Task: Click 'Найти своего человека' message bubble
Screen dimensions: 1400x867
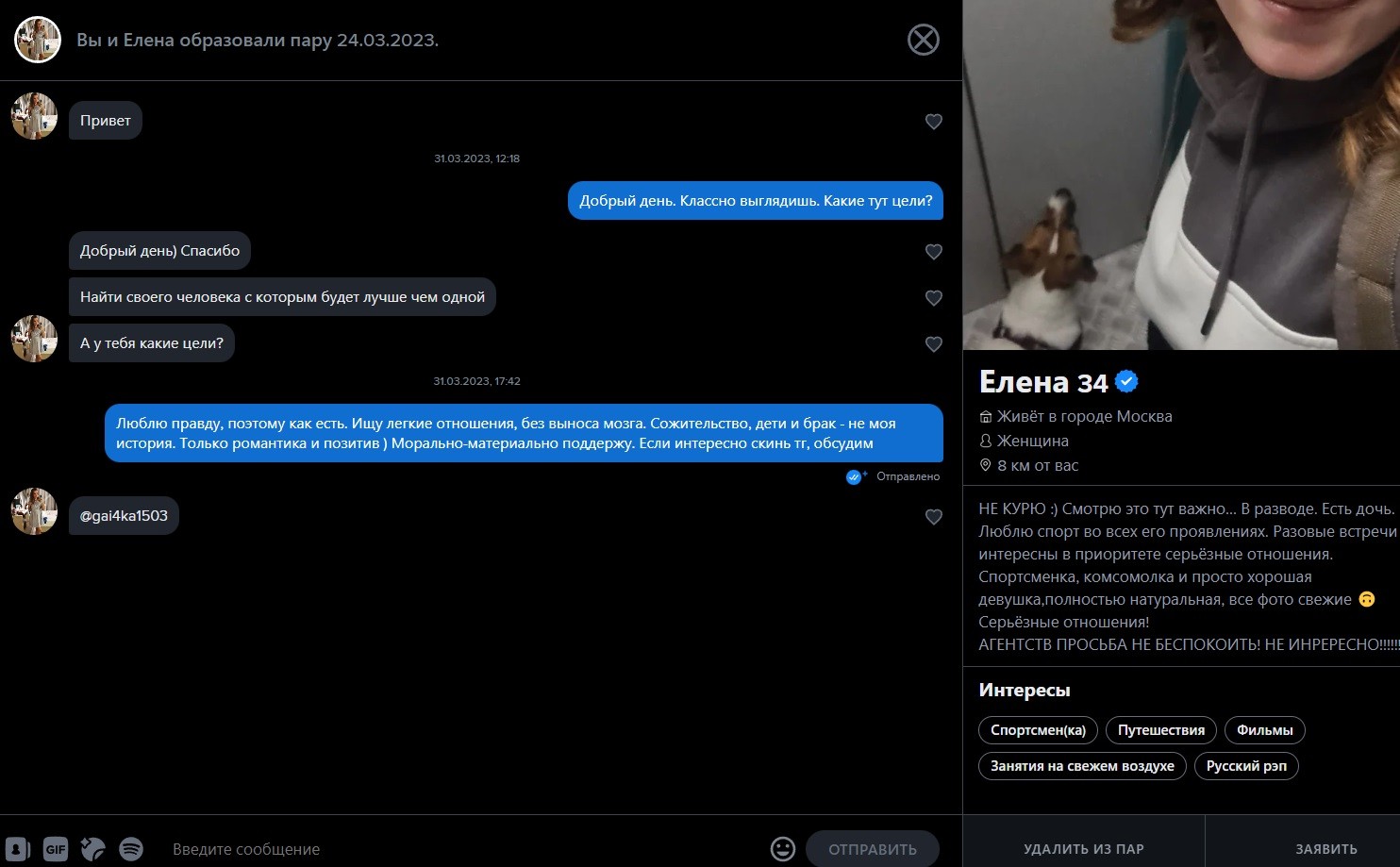Action: tap(282, 297)
